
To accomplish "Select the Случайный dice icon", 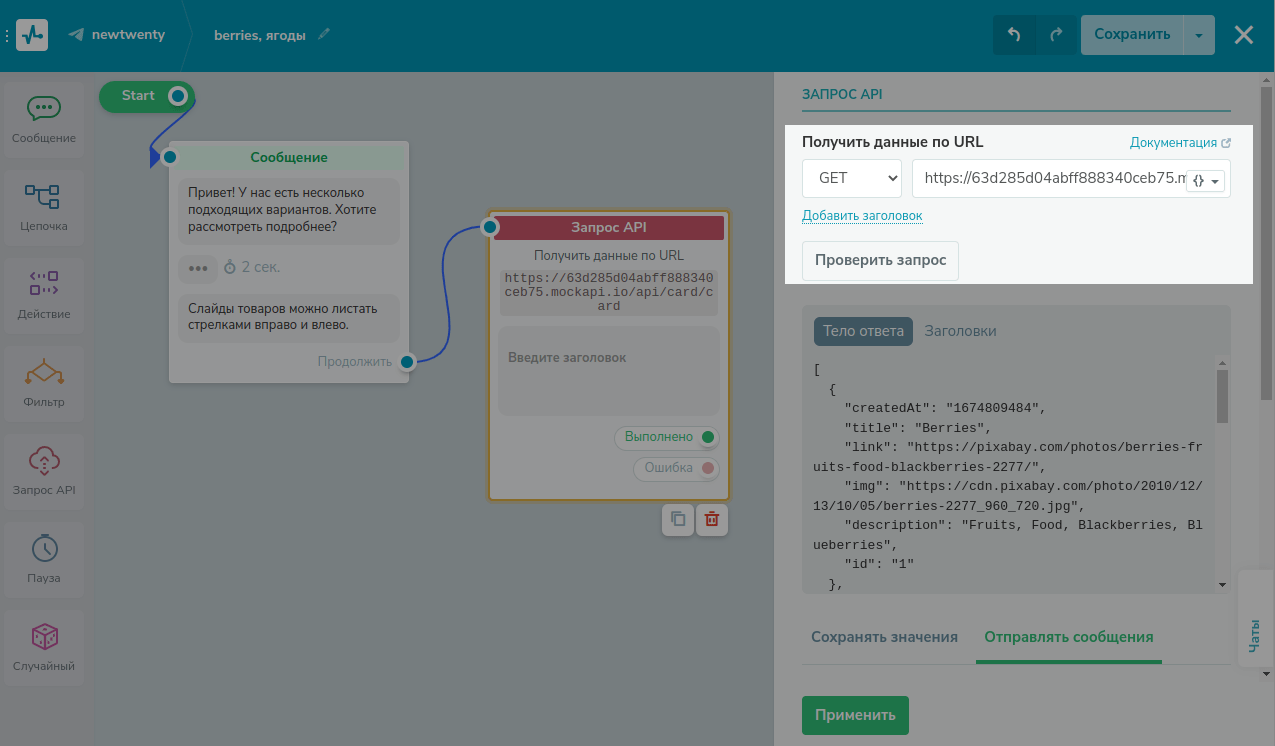I will [x=43, y=636].
